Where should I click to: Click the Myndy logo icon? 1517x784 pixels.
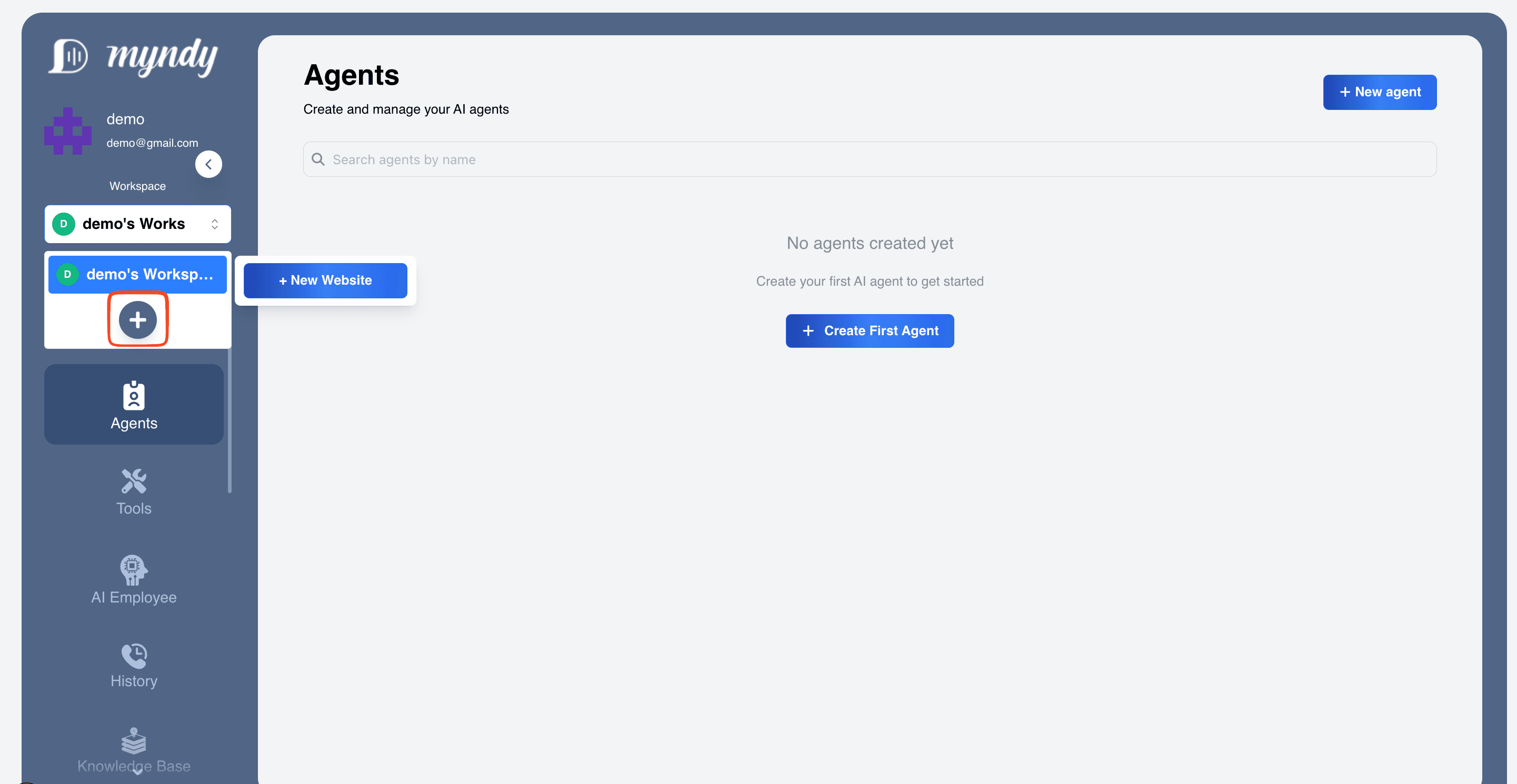click(x=68, y=56)
